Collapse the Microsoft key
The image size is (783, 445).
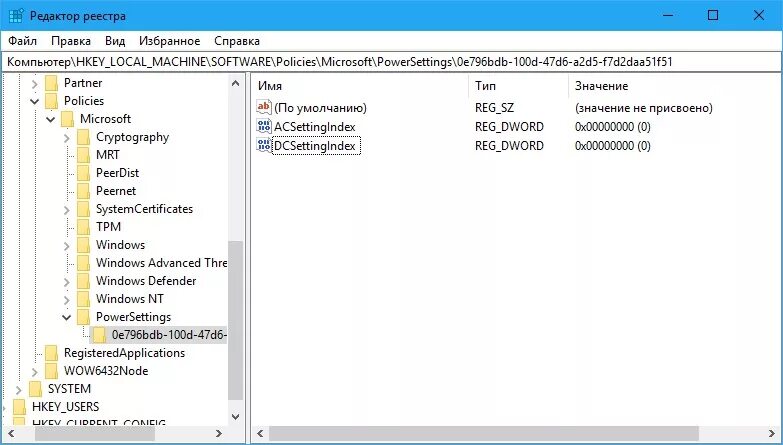(x=50, y=119)
